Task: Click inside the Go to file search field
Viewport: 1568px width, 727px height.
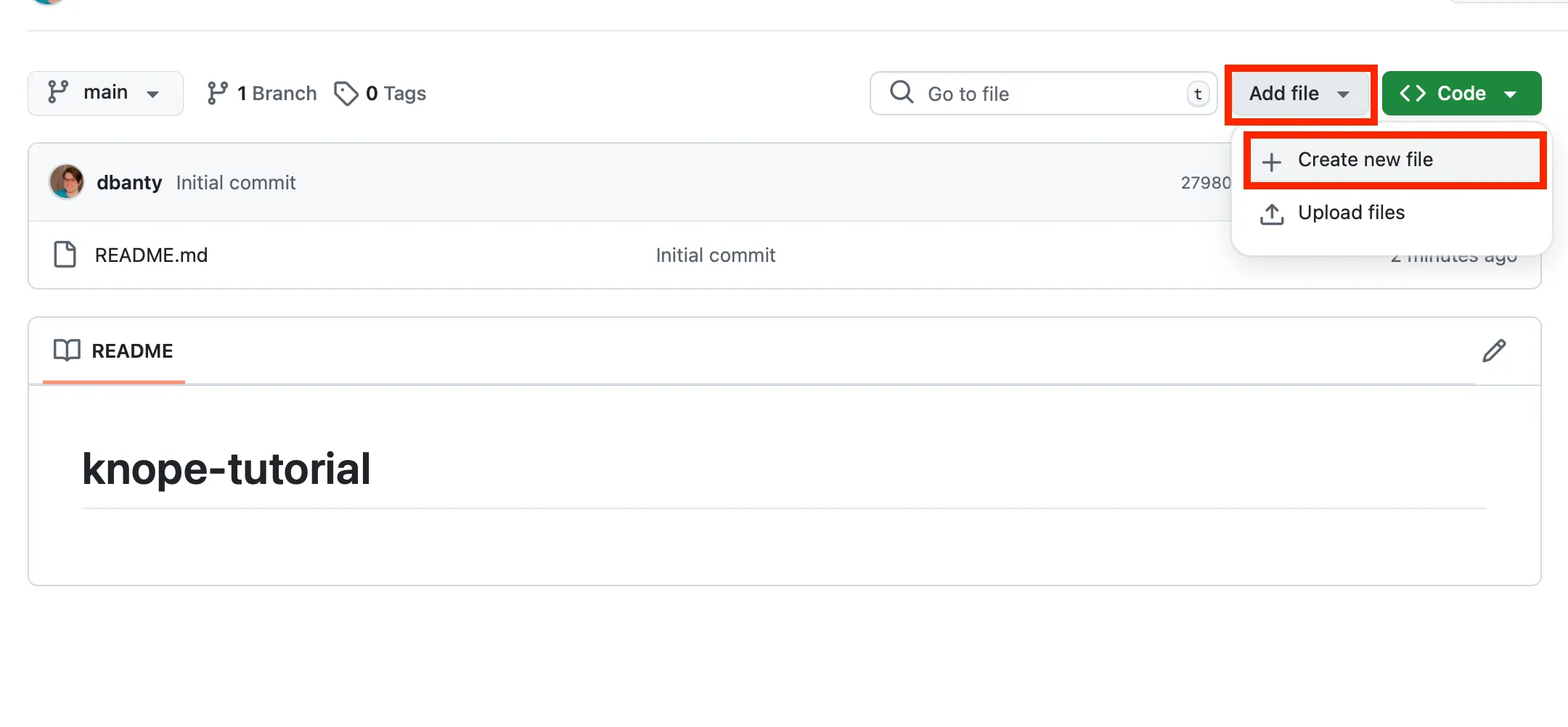Action: coord(1016,94)
